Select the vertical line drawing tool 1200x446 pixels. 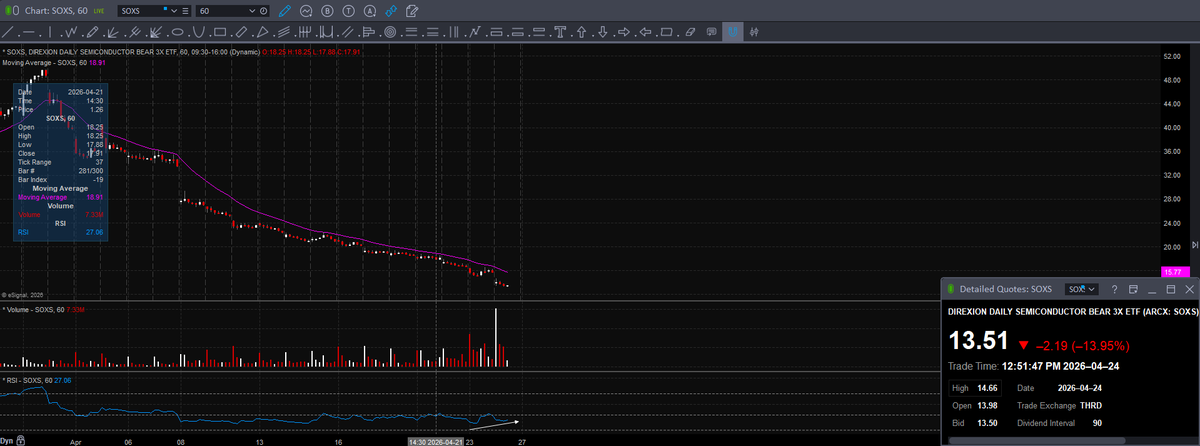[50, 33]
